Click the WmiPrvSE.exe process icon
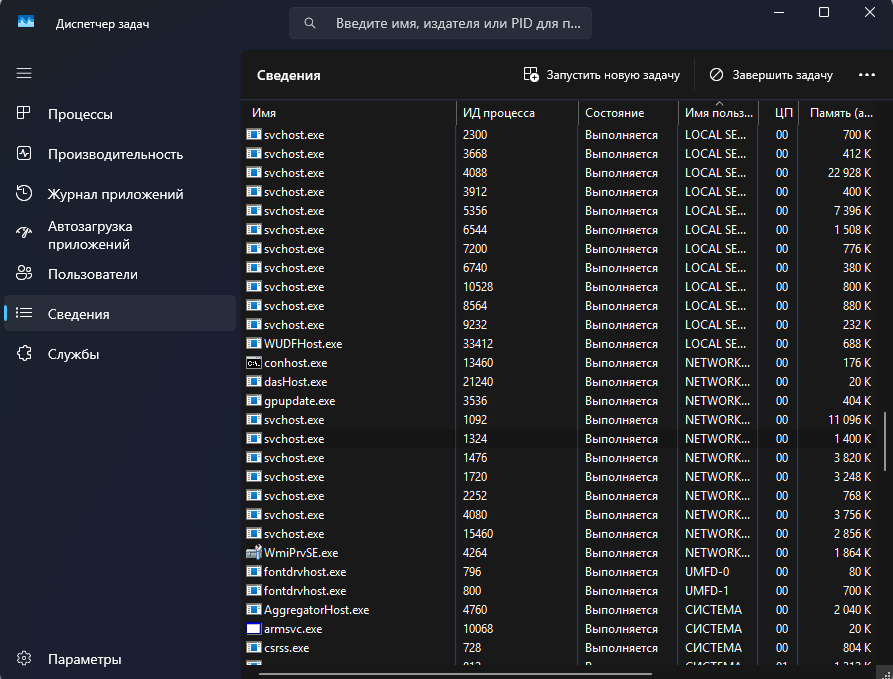 [253, 553]
